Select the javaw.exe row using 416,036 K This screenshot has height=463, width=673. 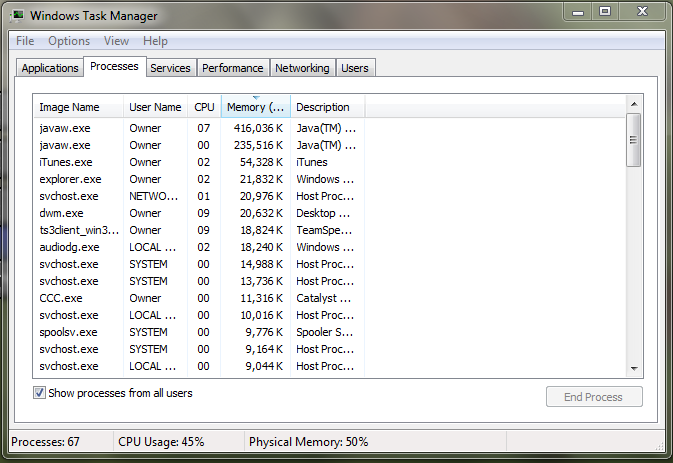coord(200,128)
